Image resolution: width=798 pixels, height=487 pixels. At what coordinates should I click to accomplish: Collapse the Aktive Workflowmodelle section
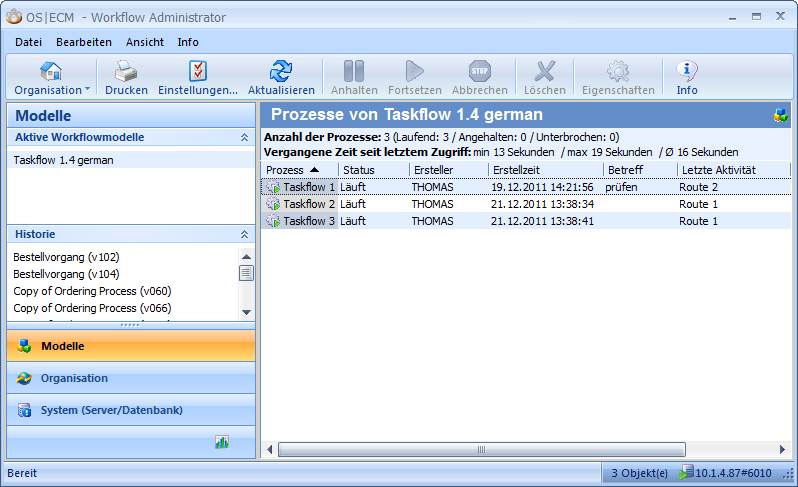coord(244,137)
